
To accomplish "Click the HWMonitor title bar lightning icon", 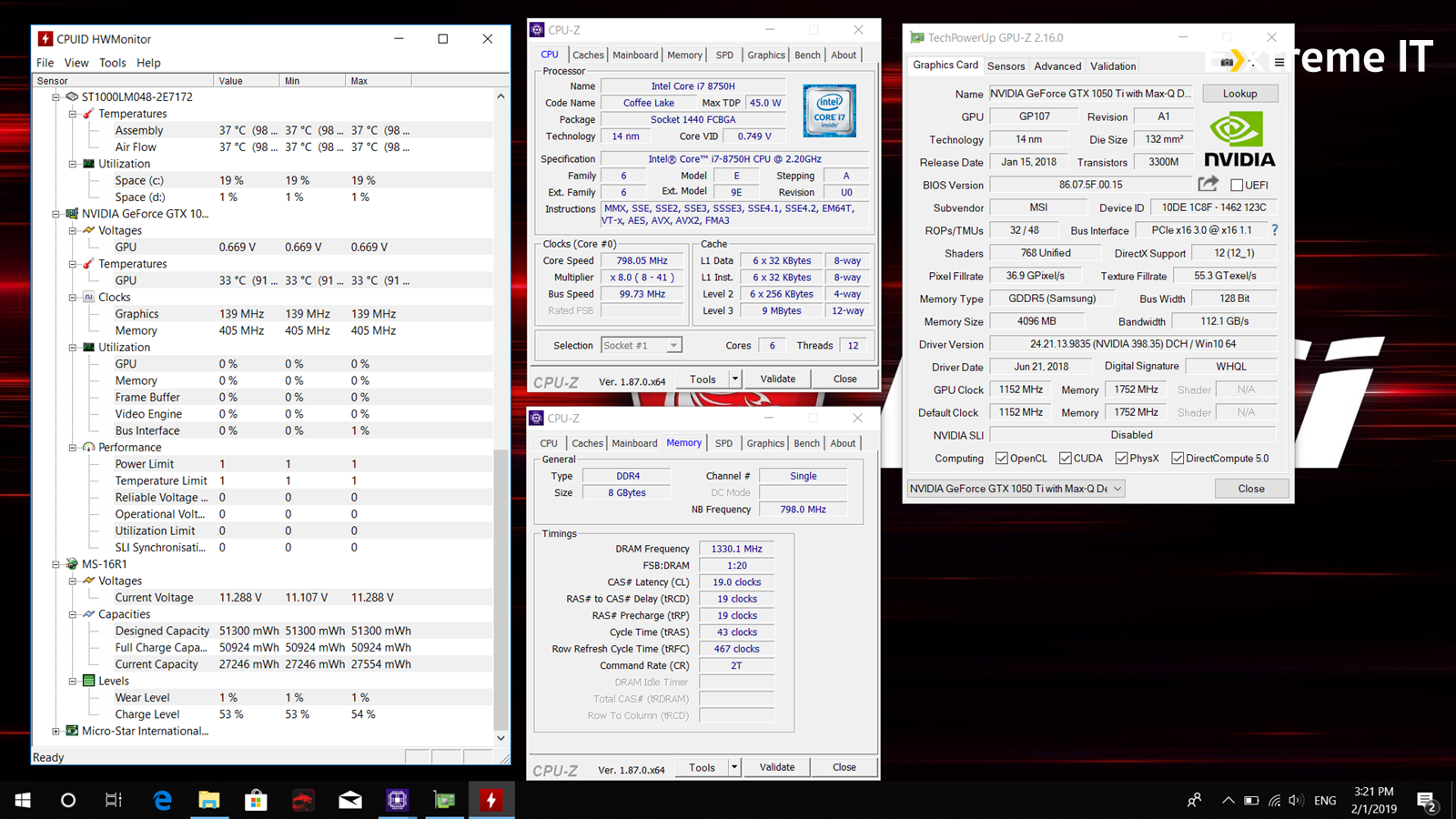I will click(x=45, y=39).
